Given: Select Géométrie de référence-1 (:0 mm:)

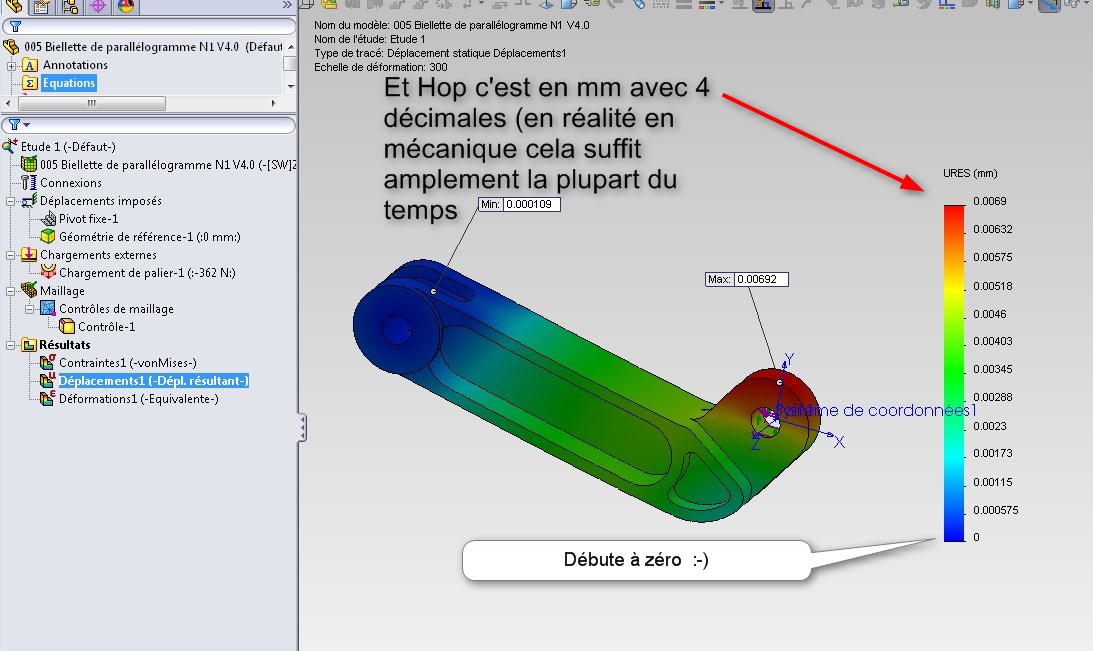Looking at the screenshot, I should coord(150,237).
